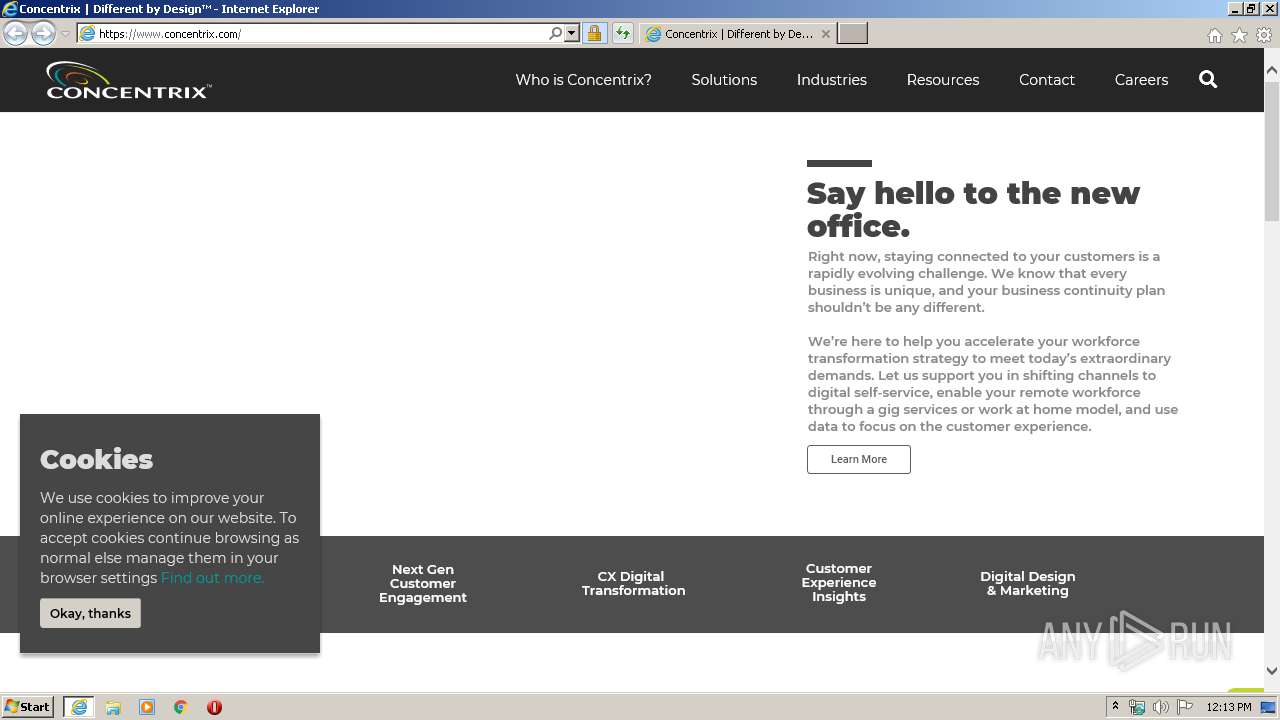Open the Resources menu
This screenshot has width=1280, height=720.
[x=943, y=80]
